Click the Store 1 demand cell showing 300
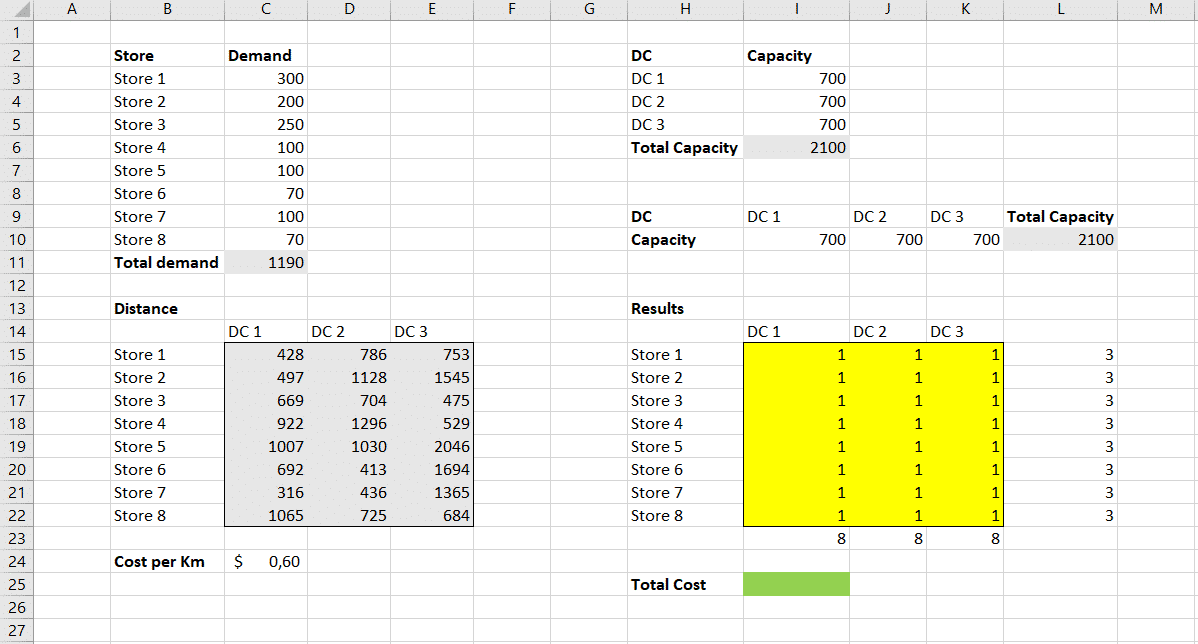Screen dimensions: 1198x644 pyautogui.click(x=266, y=79)
